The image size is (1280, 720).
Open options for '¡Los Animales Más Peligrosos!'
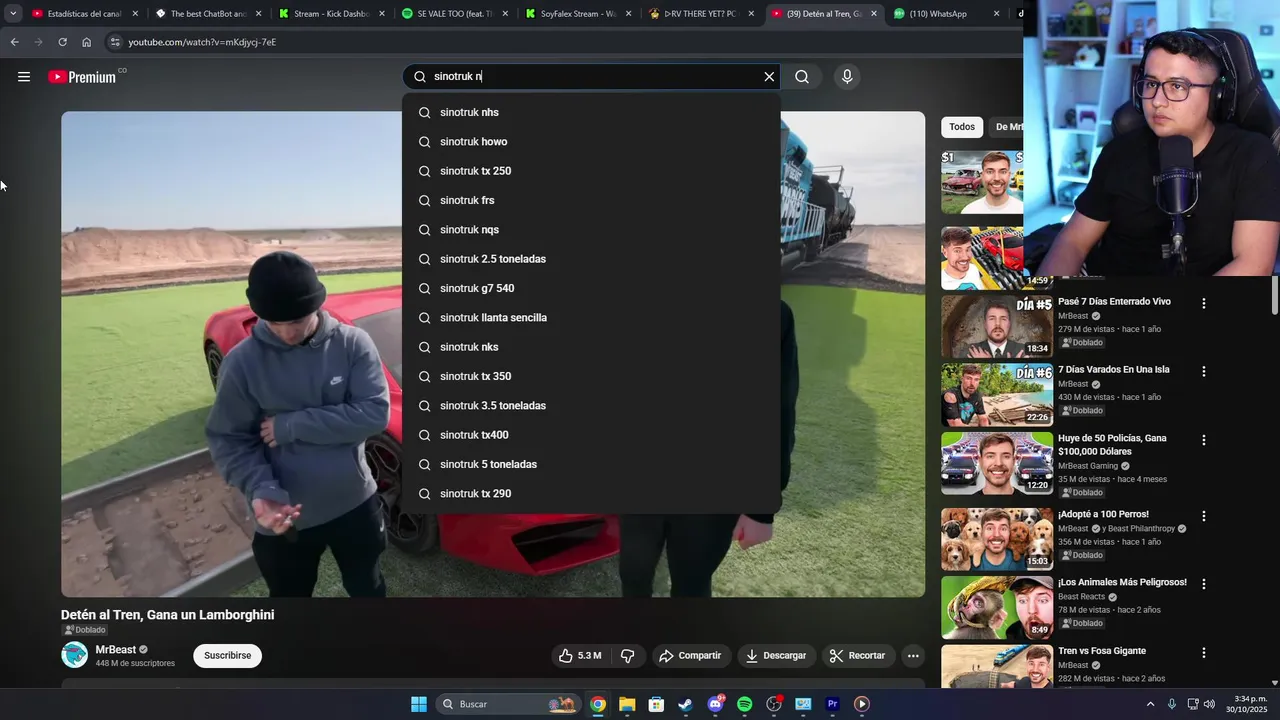point(1204,584)
